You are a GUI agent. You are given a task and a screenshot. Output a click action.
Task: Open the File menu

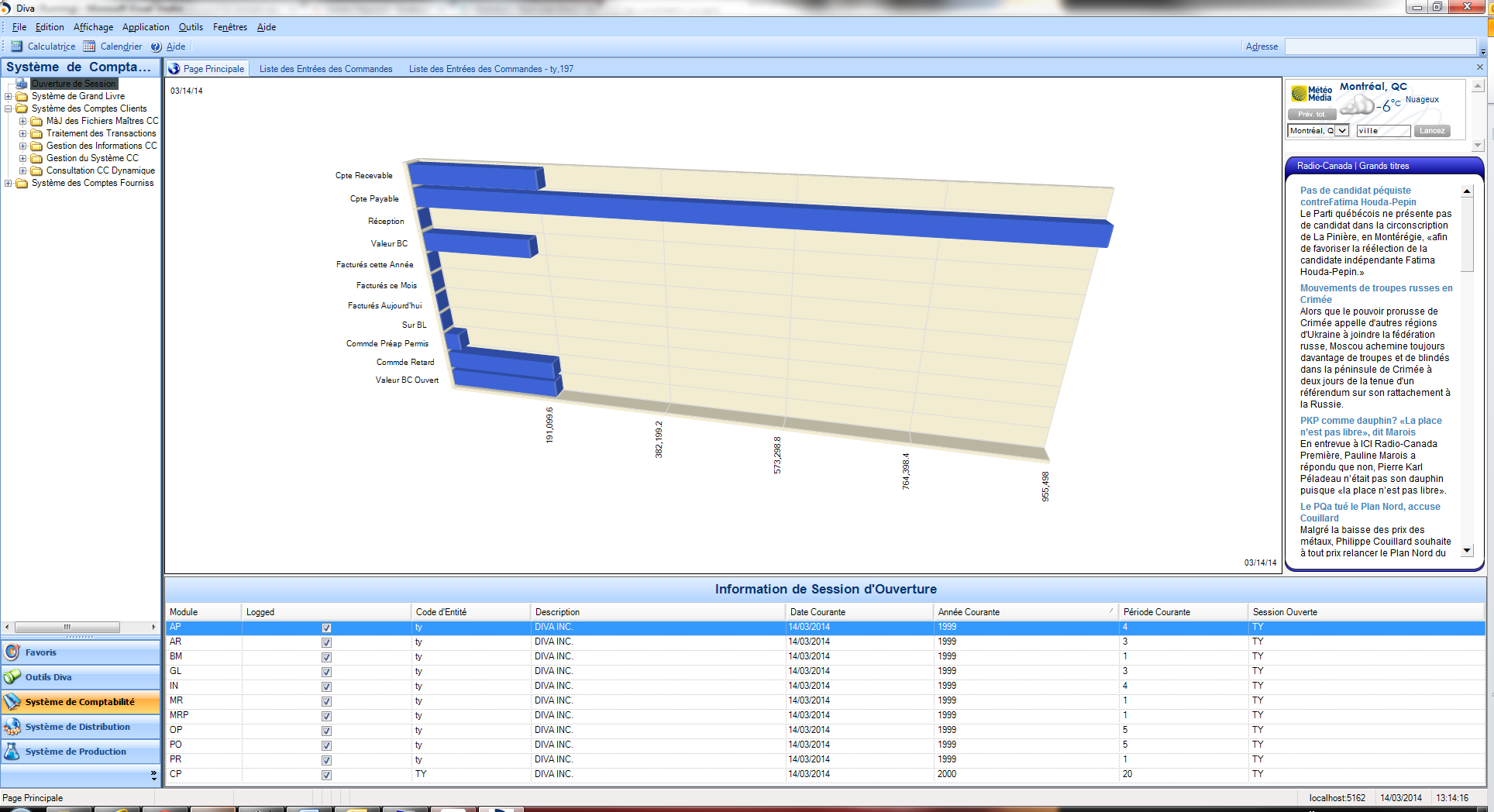19,27
